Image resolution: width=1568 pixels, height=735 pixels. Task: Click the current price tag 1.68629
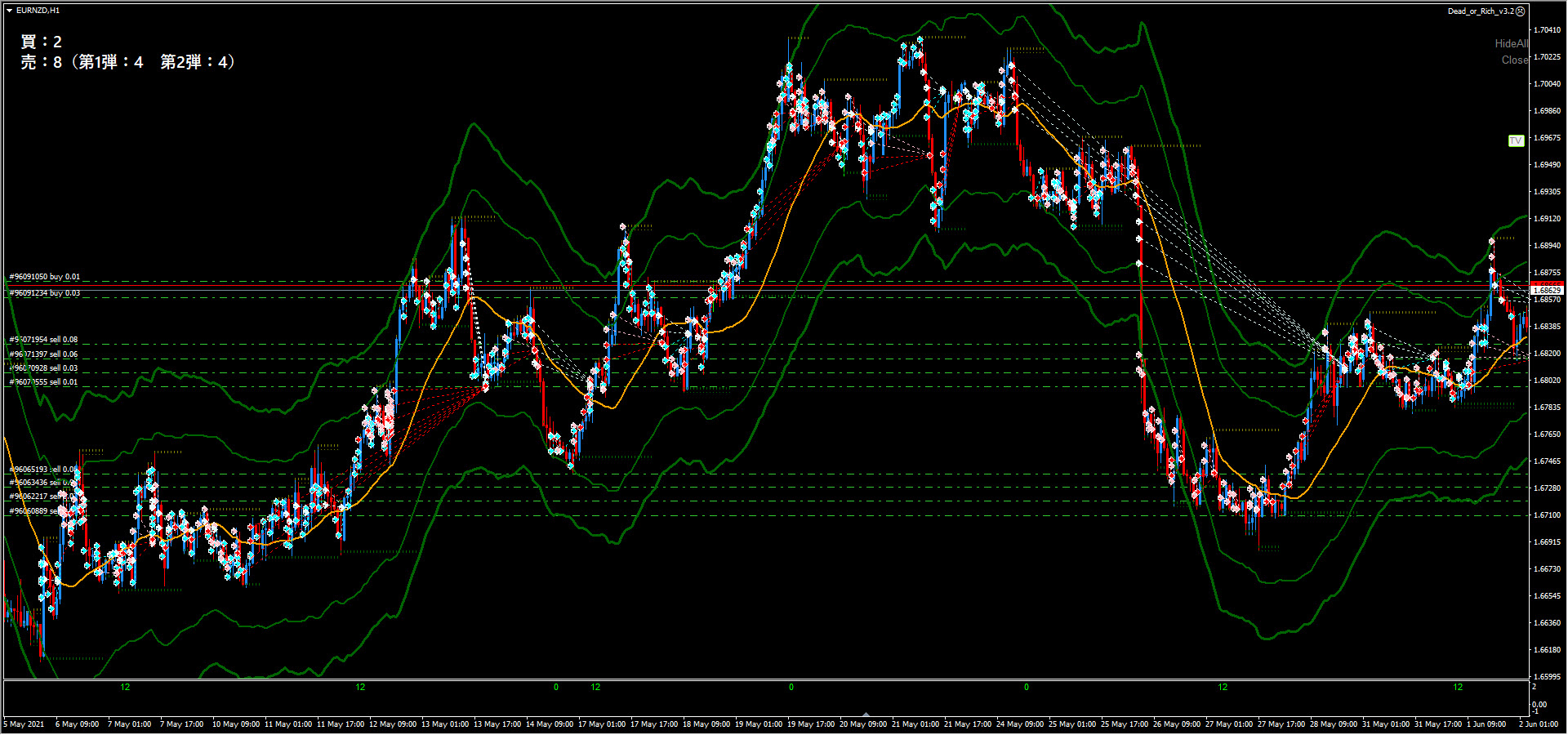pos(1547,290)
